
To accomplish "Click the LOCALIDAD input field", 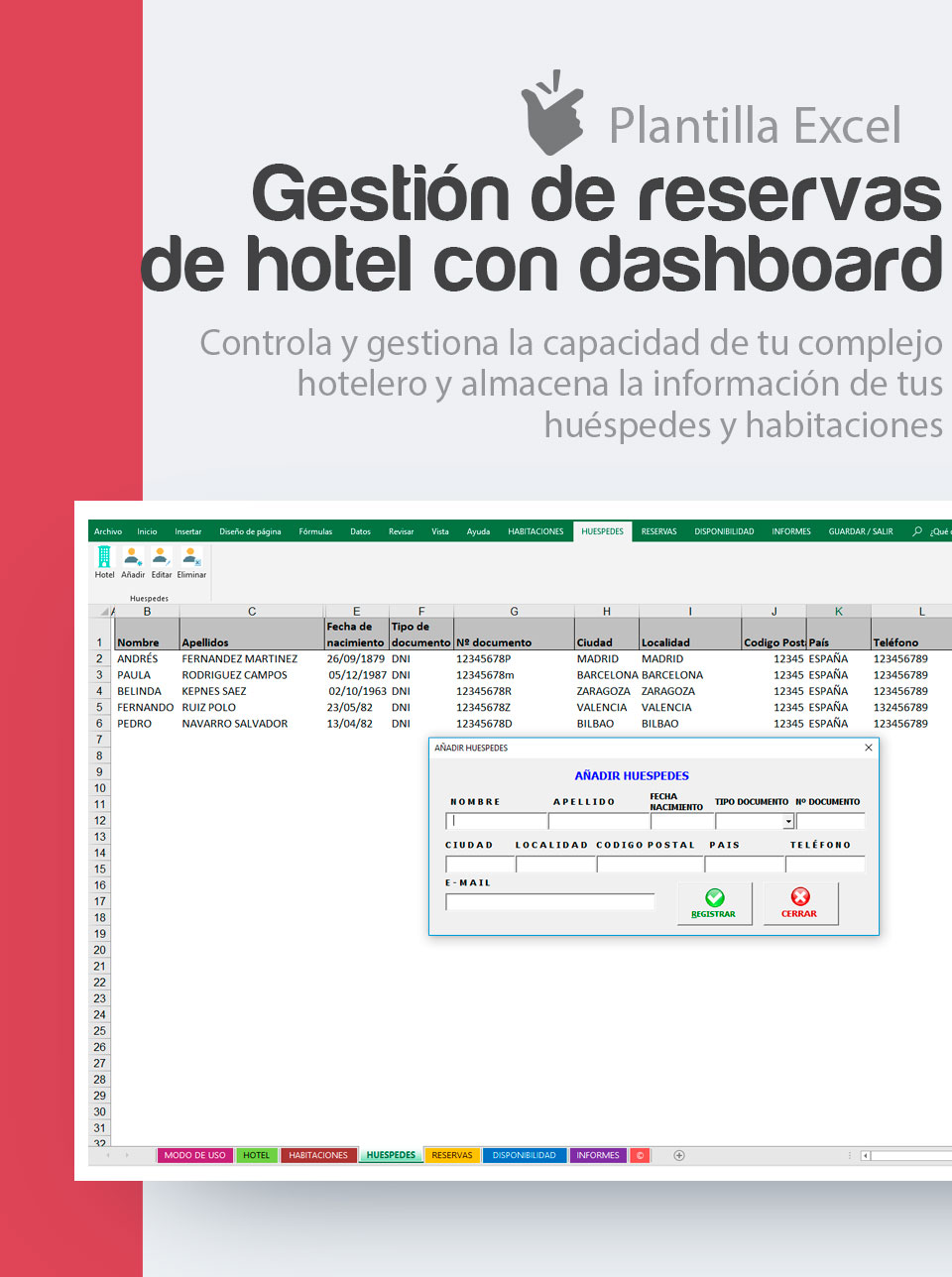I will 555,865.
